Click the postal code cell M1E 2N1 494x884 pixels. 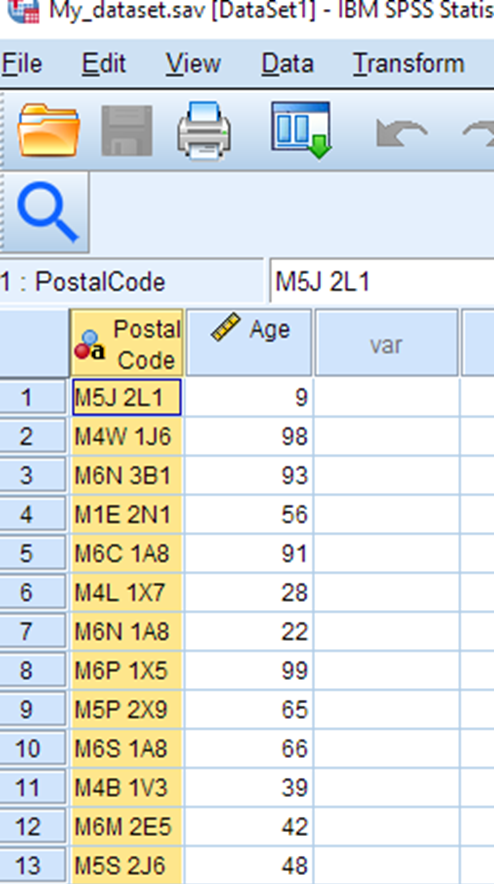coord(127,515)
